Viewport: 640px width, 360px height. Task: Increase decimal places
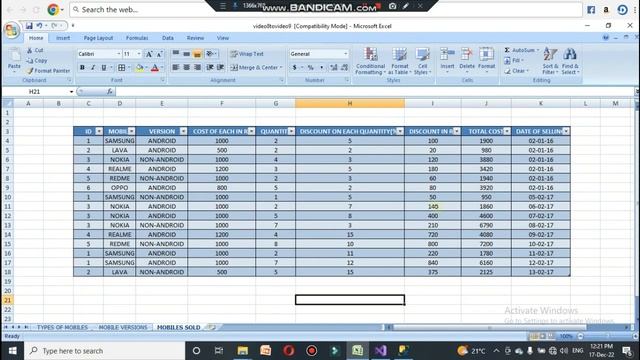tap(334, 67)
